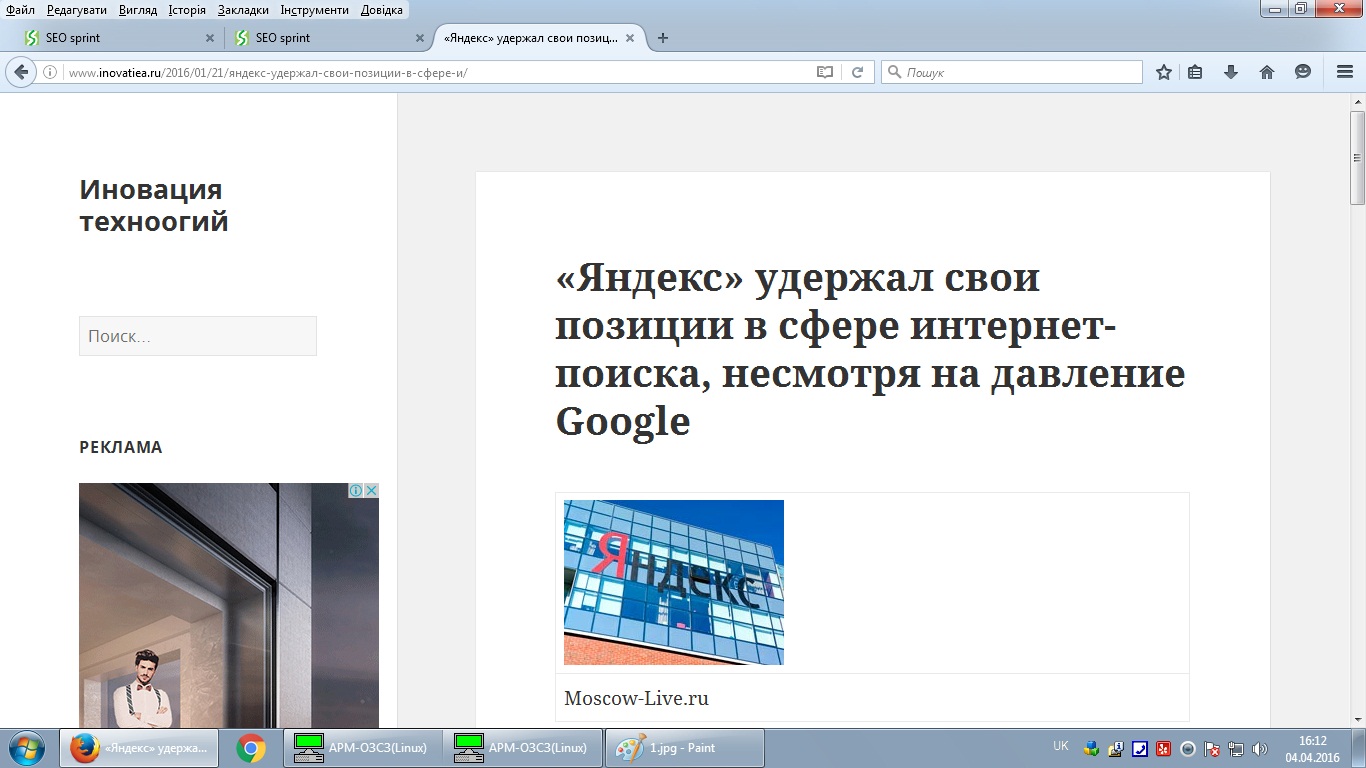This screenshot has height=768, width=1366.
Task: Open the volume speaker tray icon
Action: tap(1260, 749)
